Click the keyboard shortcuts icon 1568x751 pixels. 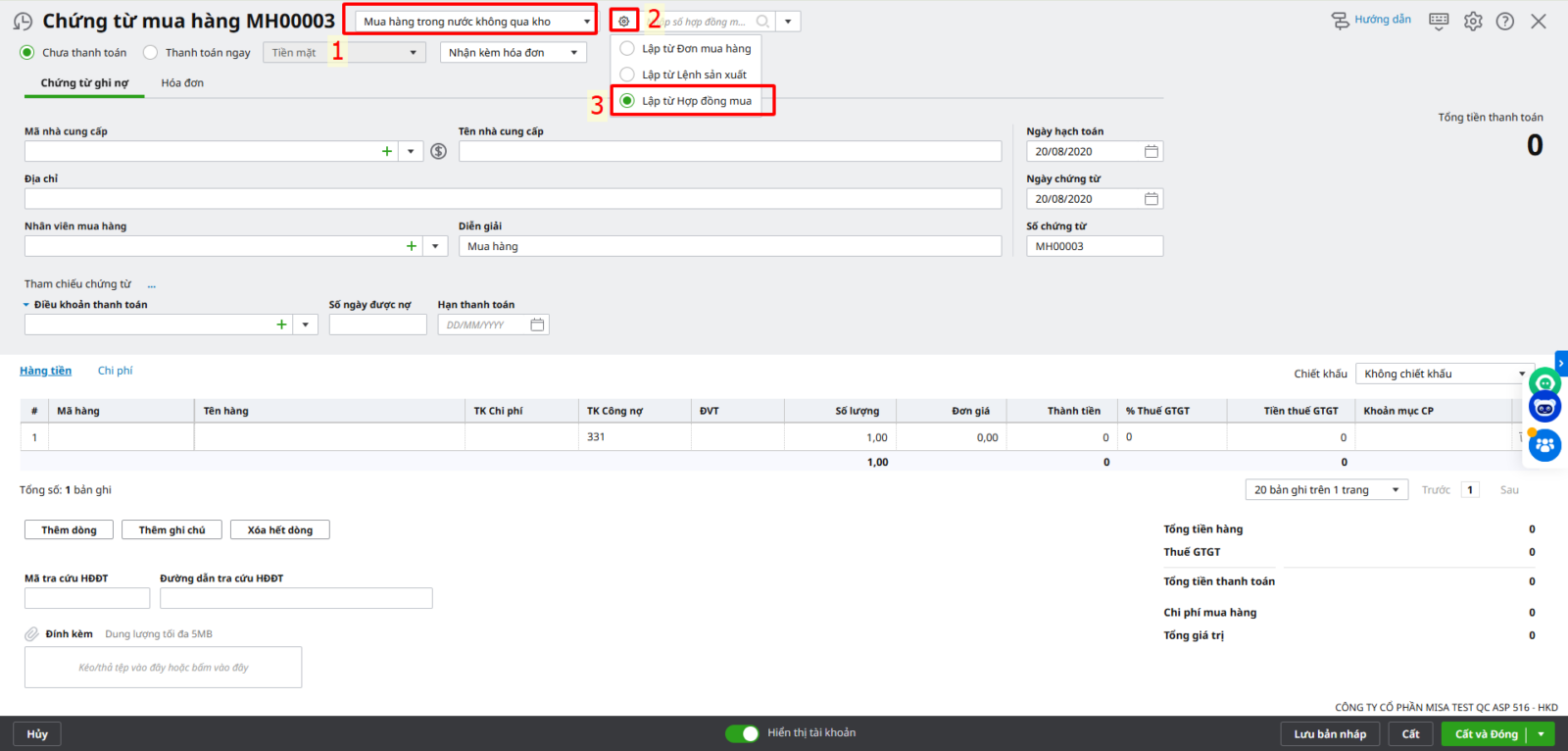point(1439,21)
